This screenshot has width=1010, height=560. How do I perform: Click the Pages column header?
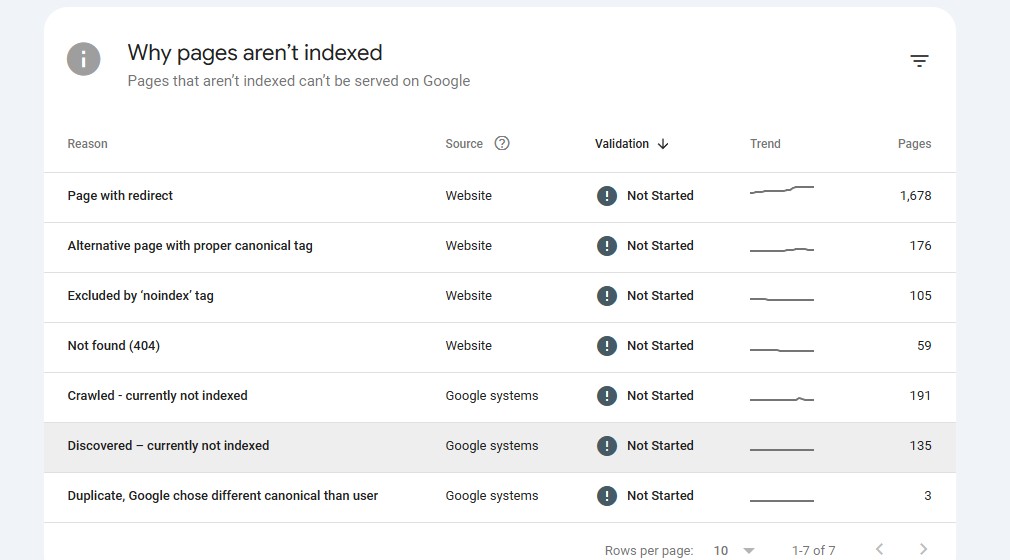tap(915, 144)
